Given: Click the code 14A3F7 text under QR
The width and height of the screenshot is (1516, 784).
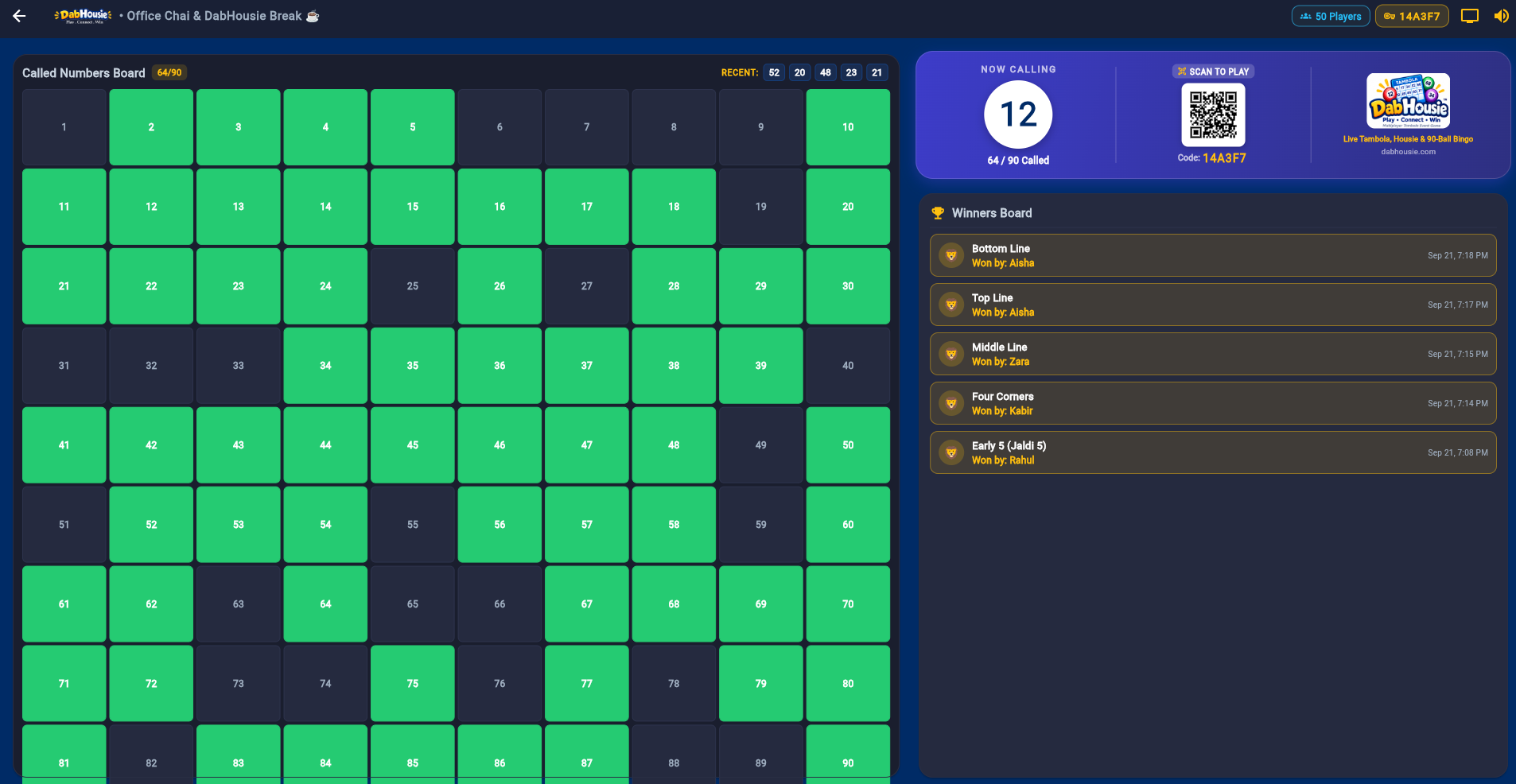Looking at the screenshot, I should click(x=1224, y=158).
